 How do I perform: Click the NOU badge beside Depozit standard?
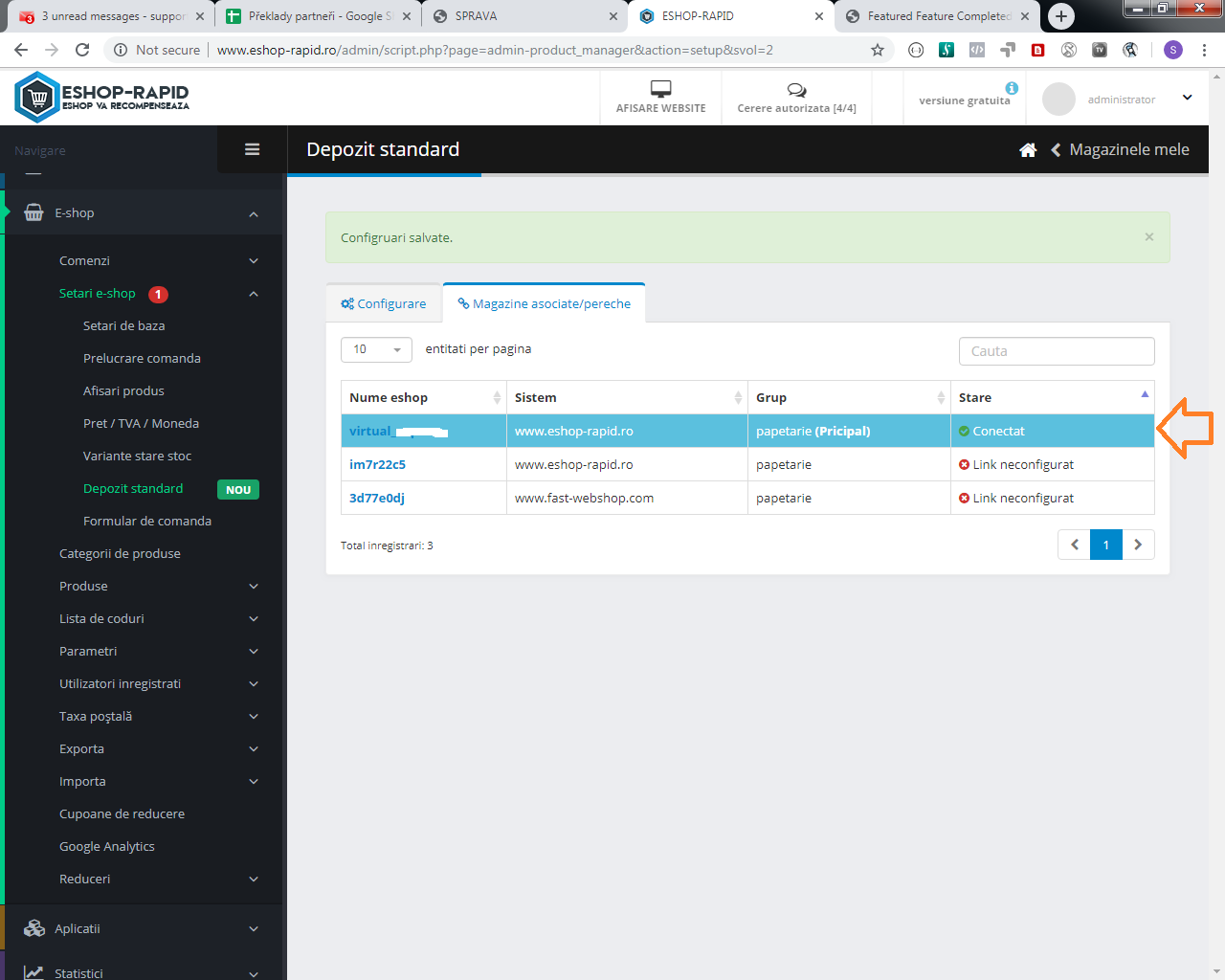(x=238, y=489)
